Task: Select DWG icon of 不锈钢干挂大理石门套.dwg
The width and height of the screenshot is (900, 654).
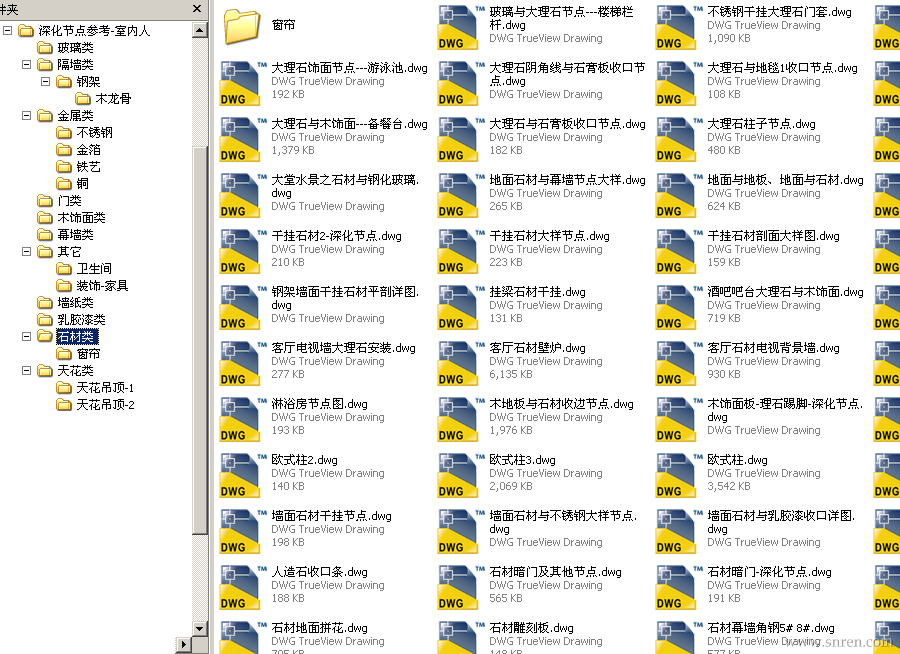Action: pyautogui.click(x=674, y=28)
